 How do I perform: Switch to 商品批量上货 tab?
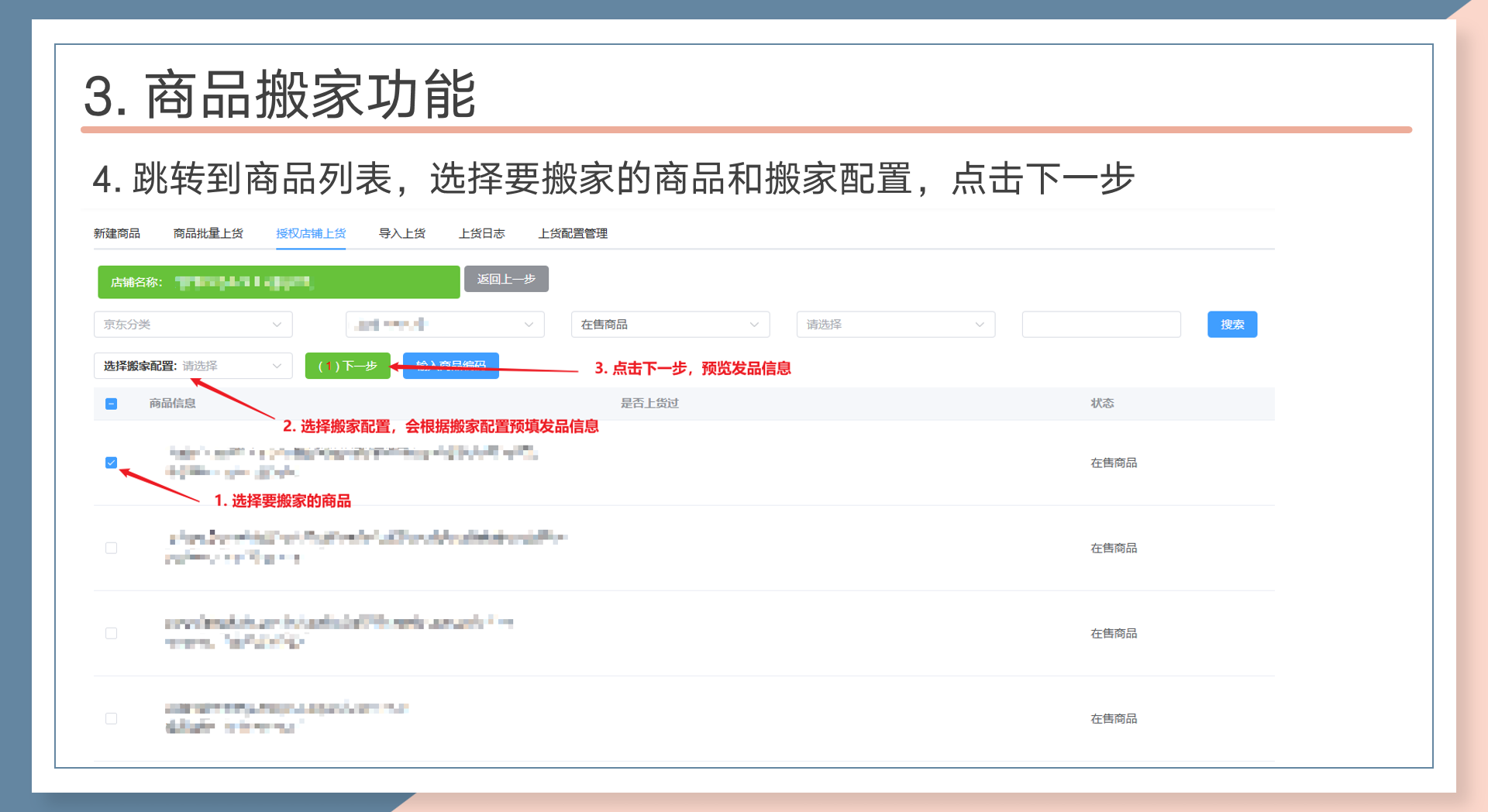[x=208, y=233]
